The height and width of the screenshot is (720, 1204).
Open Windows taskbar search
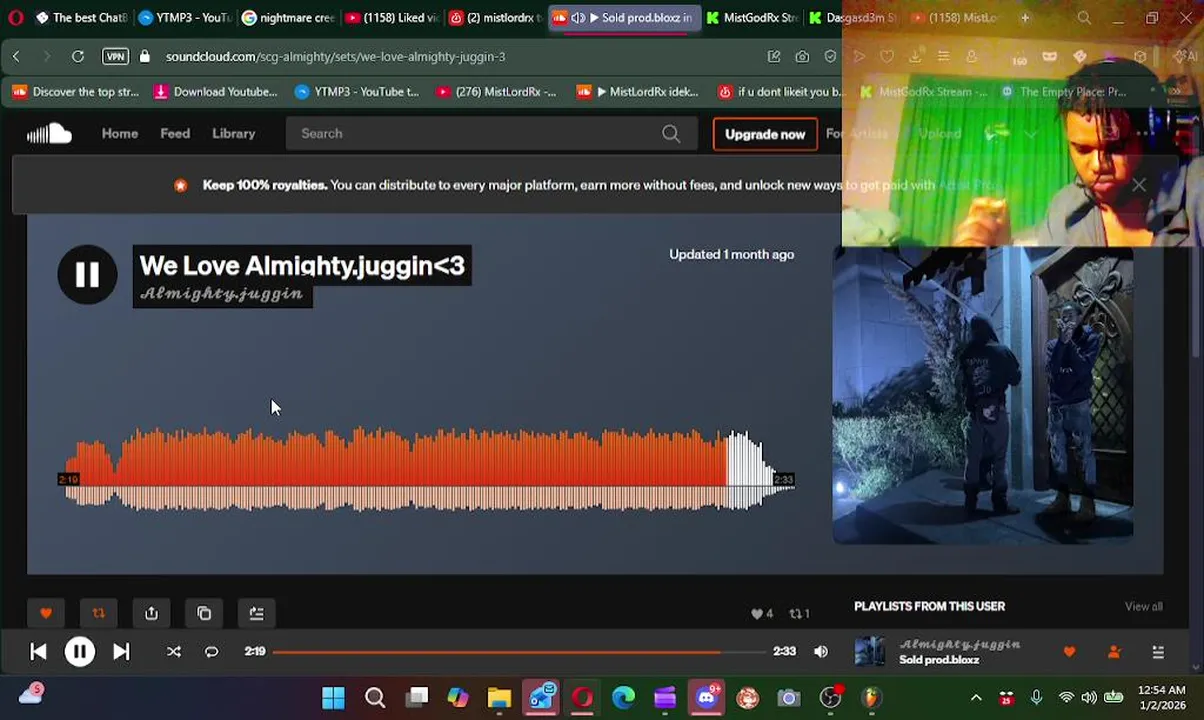pyautogui.click(x=375, y=697)
